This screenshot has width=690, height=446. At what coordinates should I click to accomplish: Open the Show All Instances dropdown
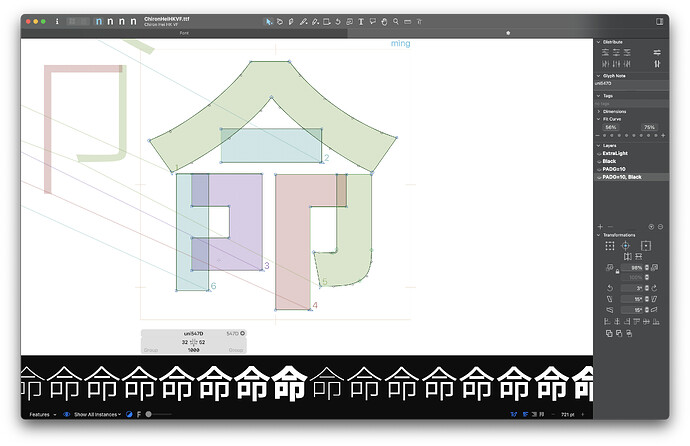coord(97,414)
